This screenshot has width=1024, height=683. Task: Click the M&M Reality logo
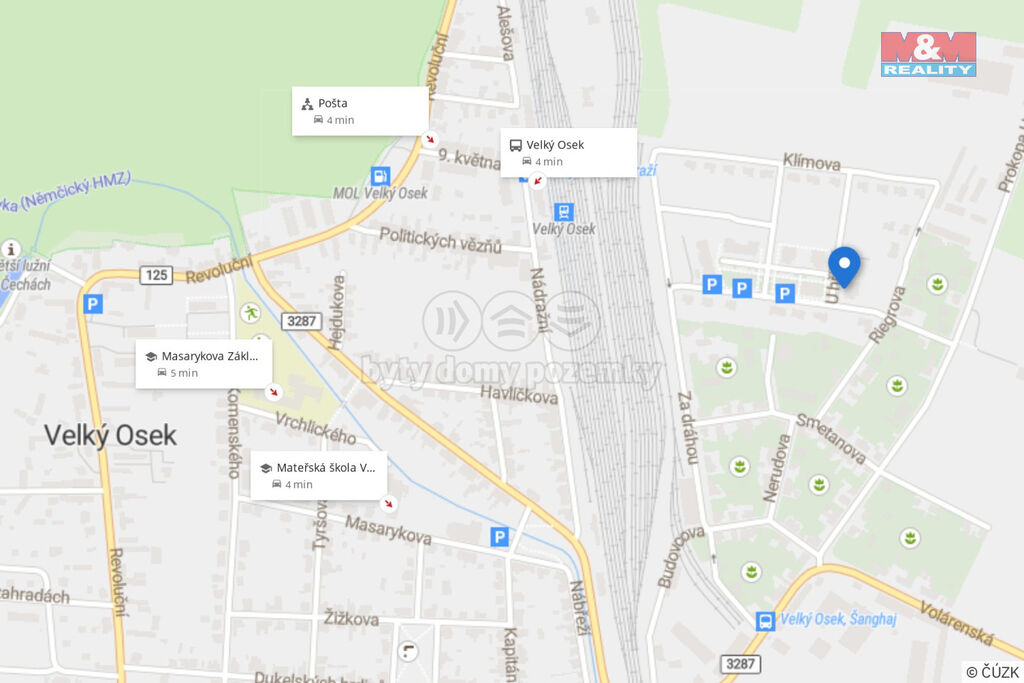(928, 54)
